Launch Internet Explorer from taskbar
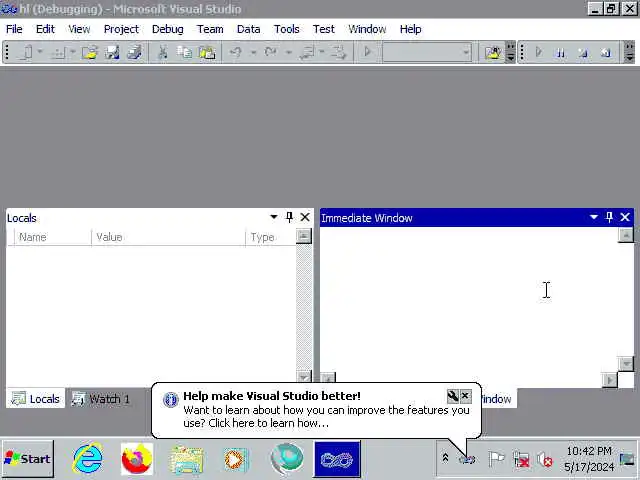 pos(88,458)
